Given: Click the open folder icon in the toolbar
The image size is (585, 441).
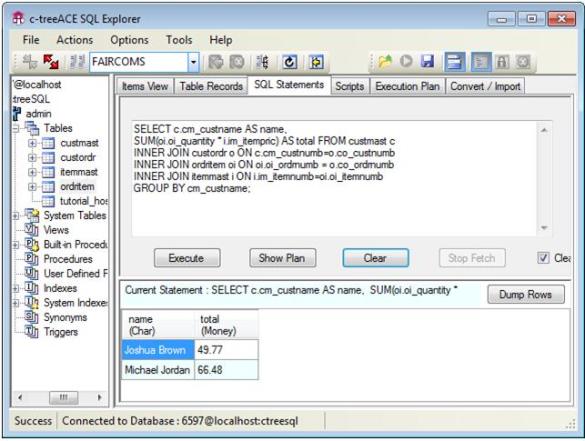Looking at the screenshot, I should click(385, 61).
